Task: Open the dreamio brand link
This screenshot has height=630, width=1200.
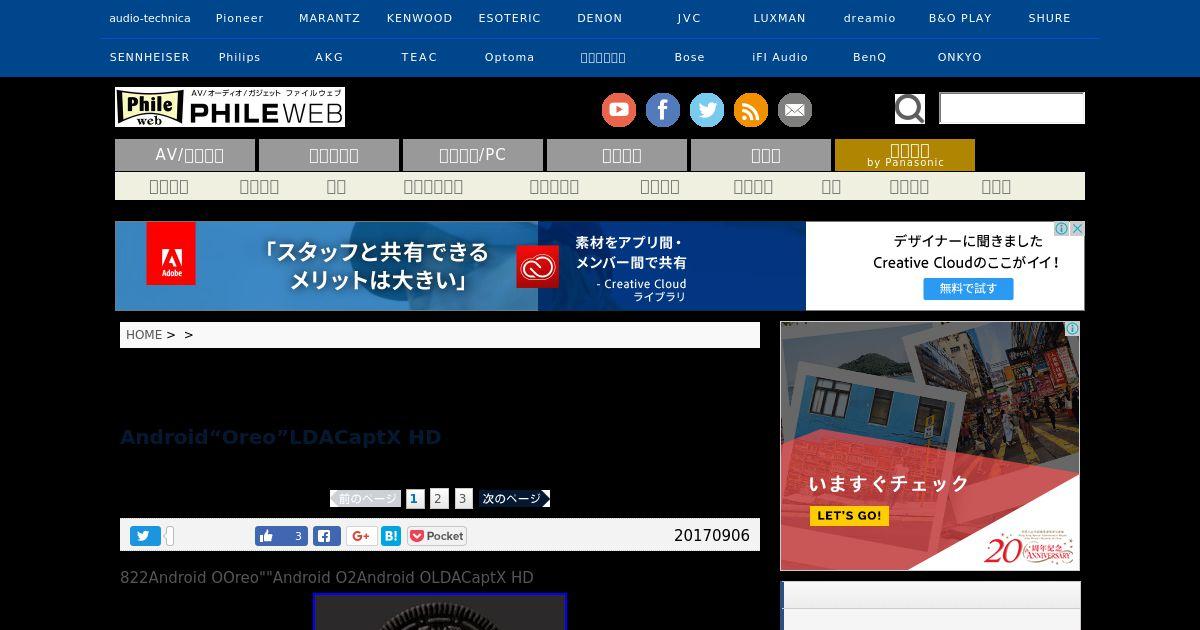Action: tap(870, 18)
